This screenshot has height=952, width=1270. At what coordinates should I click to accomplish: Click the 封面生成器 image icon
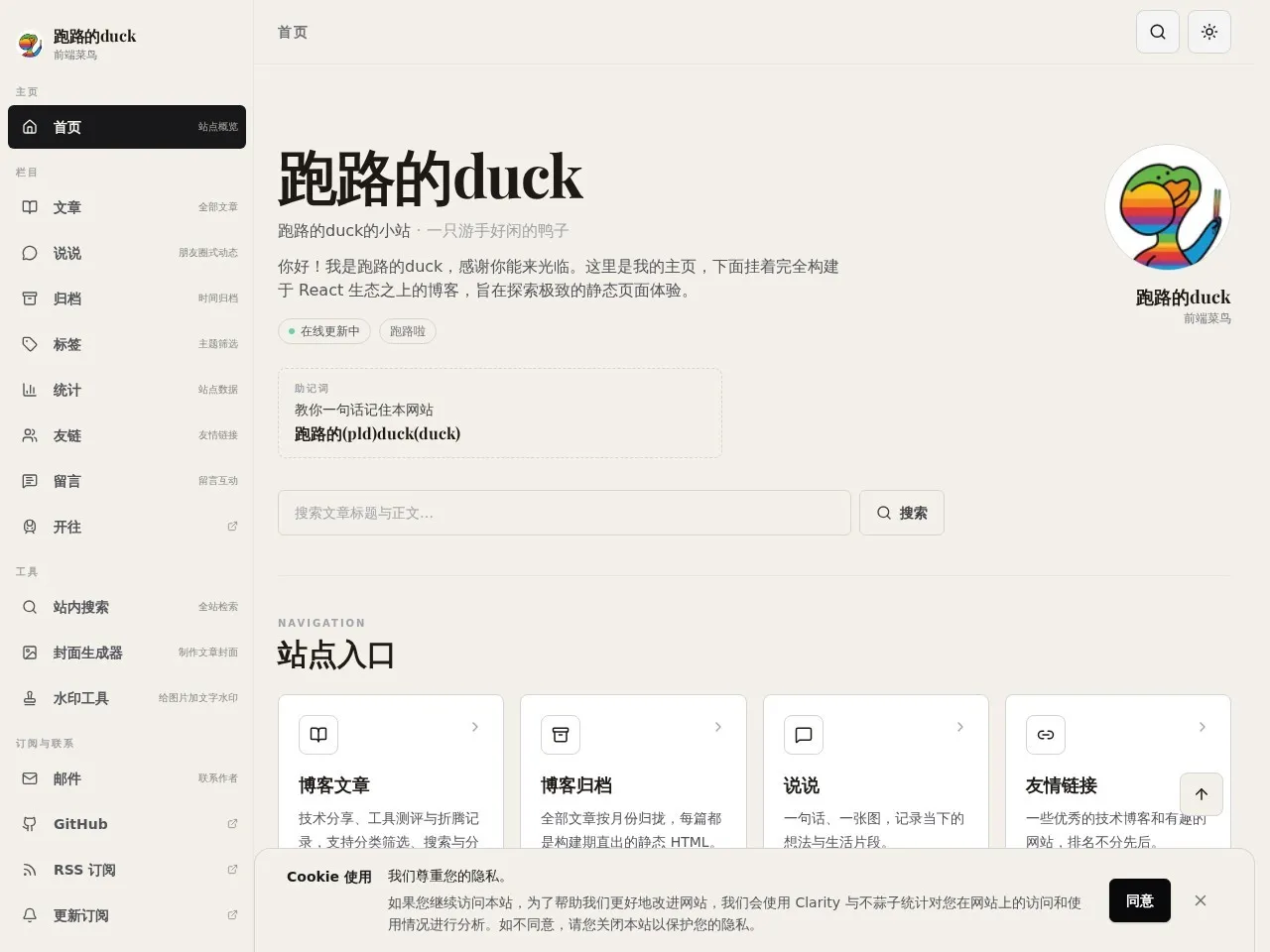coord(30,653)
